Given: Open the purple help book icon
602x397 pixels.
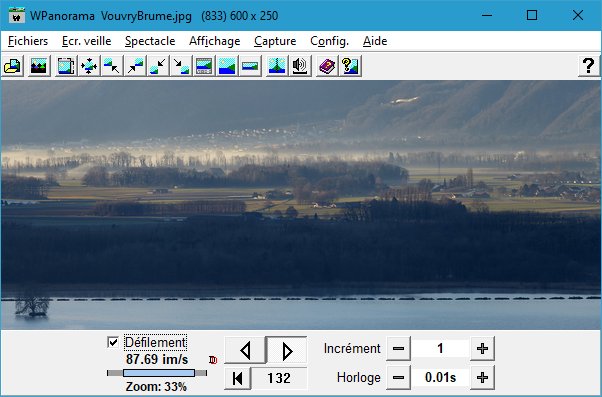Looking at the screenshot, I should 327,66.
